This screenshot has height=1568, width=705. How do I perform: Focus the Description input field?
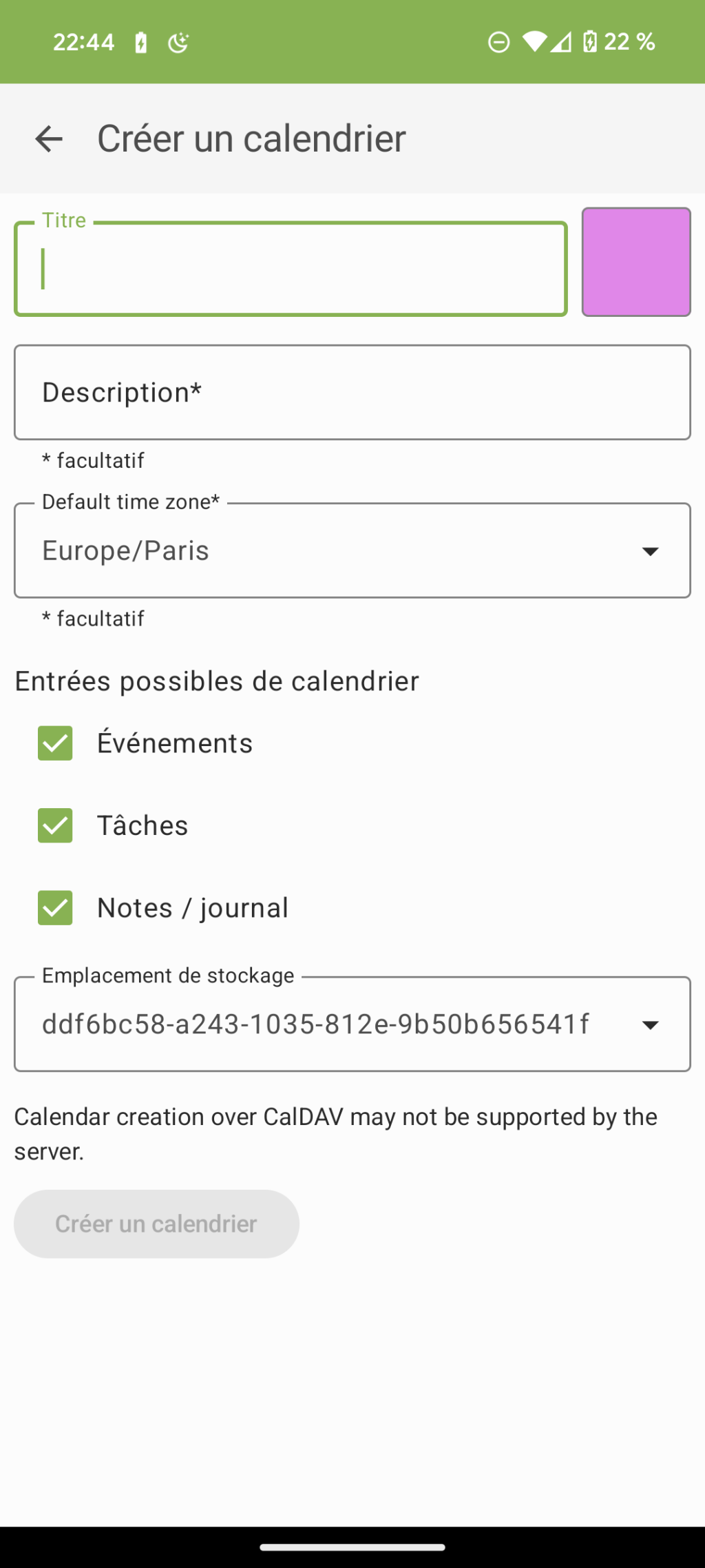pyautogui.click(x=352, y=393)
